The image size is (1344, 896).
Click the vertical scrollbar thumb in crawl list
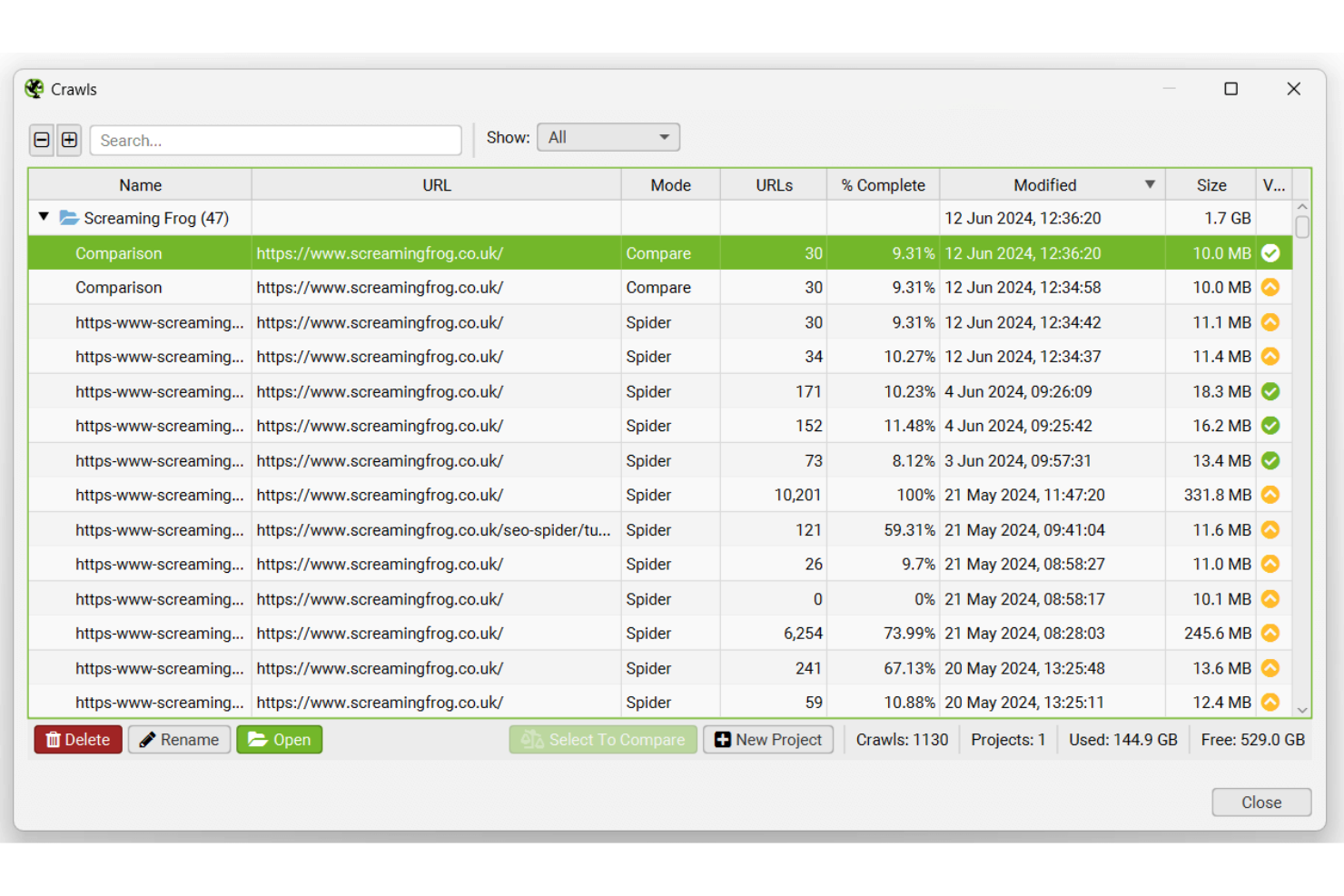pos(1302,227)
